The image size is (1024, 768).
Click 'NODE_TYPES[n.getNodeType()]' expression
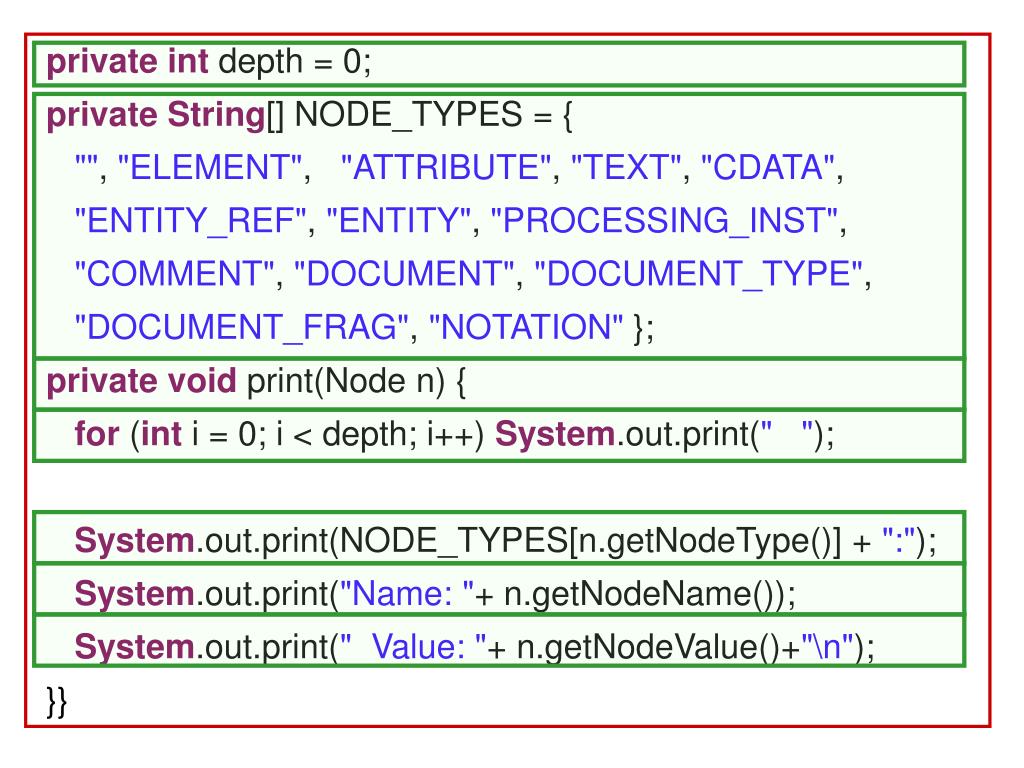click(590, 541)
